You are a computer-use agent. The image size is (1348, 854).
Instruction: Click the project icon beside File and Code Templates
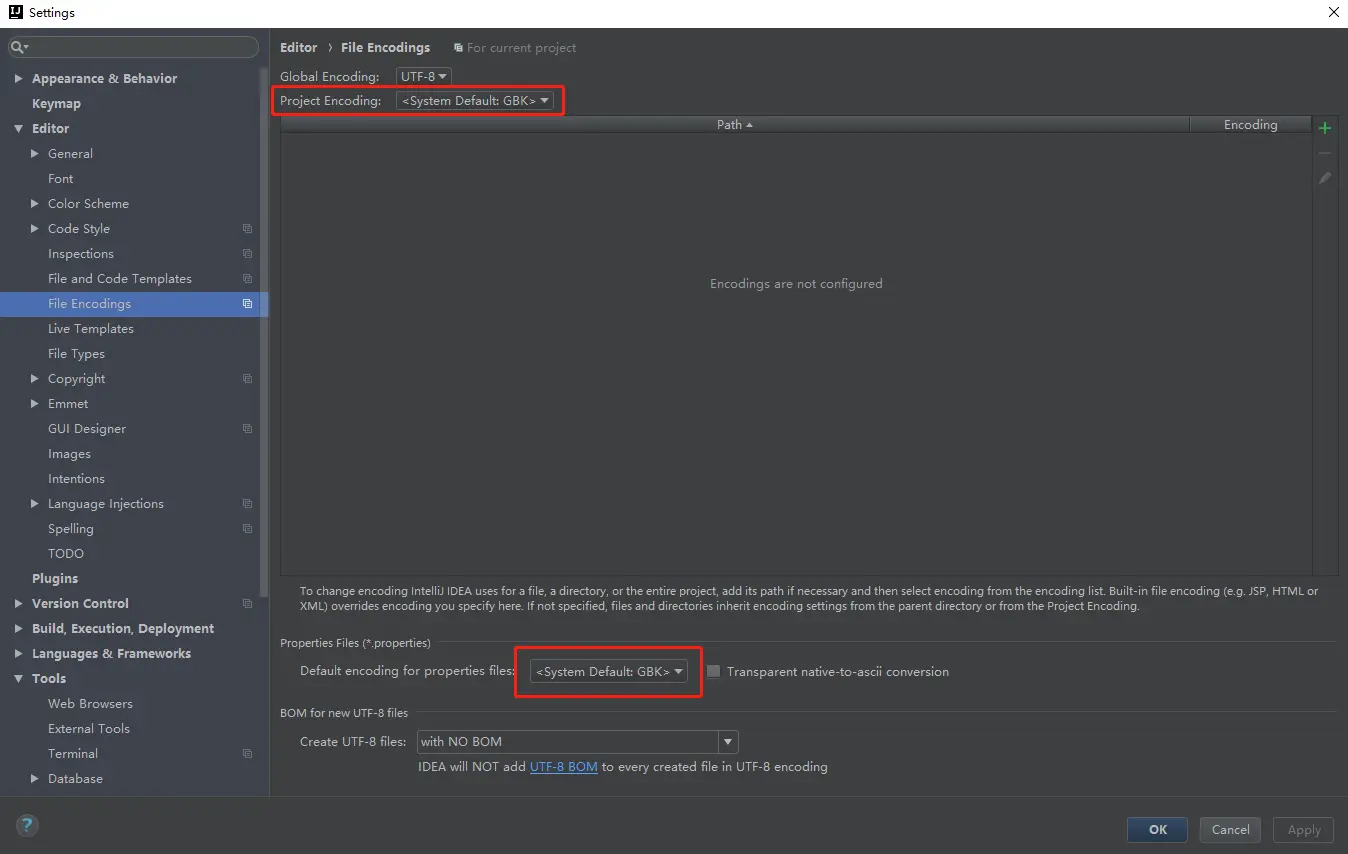point(247,279)
